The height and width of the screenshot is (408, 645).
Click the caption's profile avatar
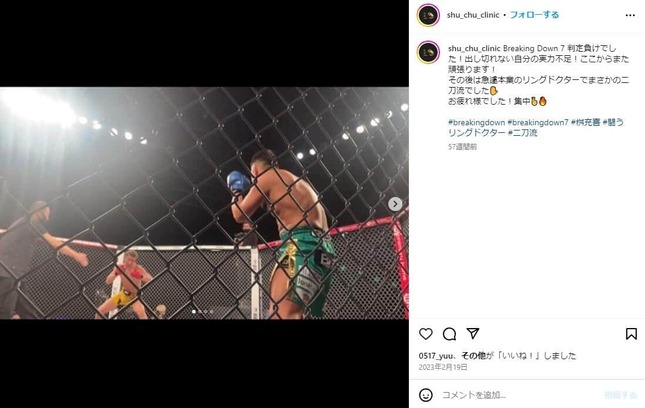(428, 52)
